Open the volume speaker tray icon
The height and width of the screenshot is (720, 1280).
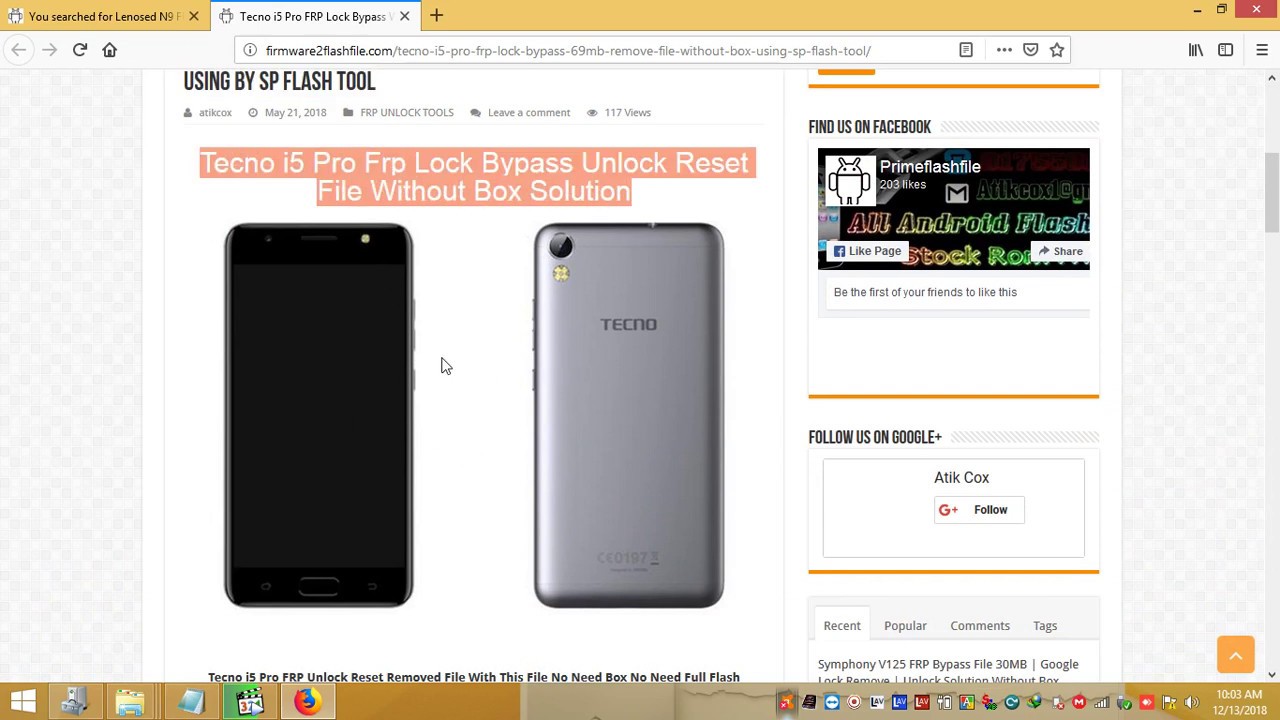pos(1191,703)
